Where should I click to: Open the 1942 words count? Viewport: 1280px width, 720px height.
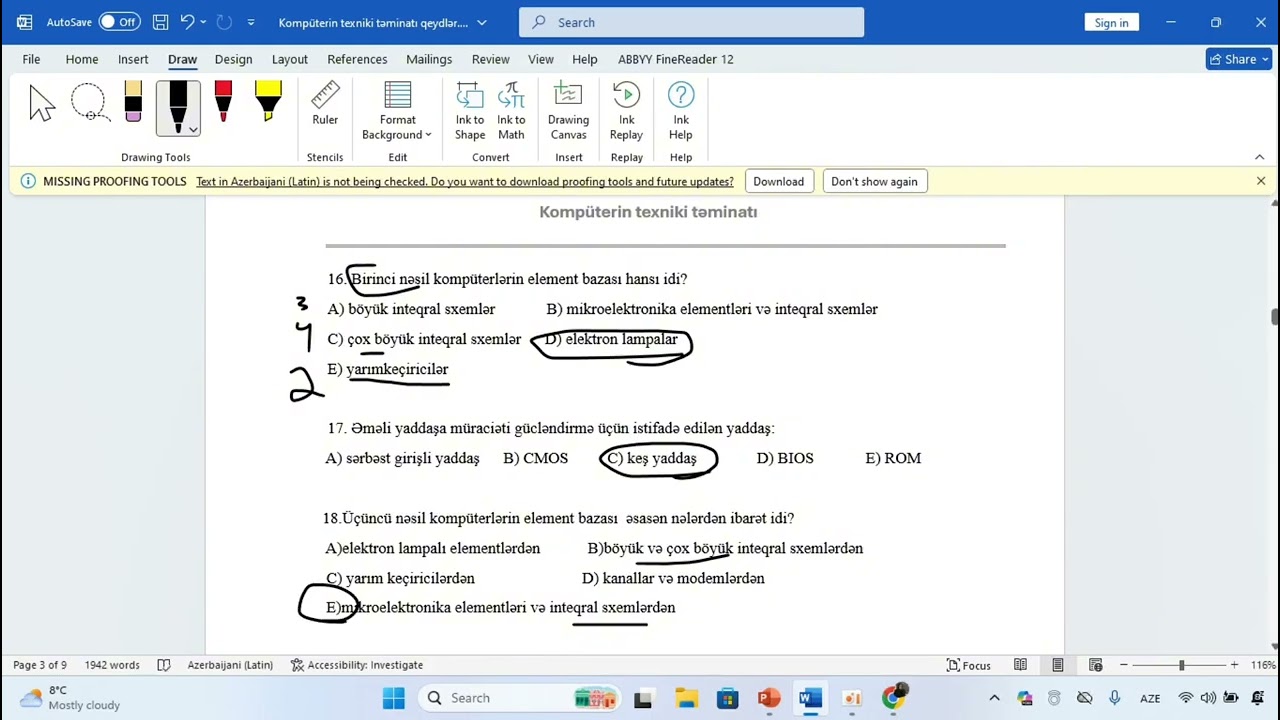click(112, 665)
